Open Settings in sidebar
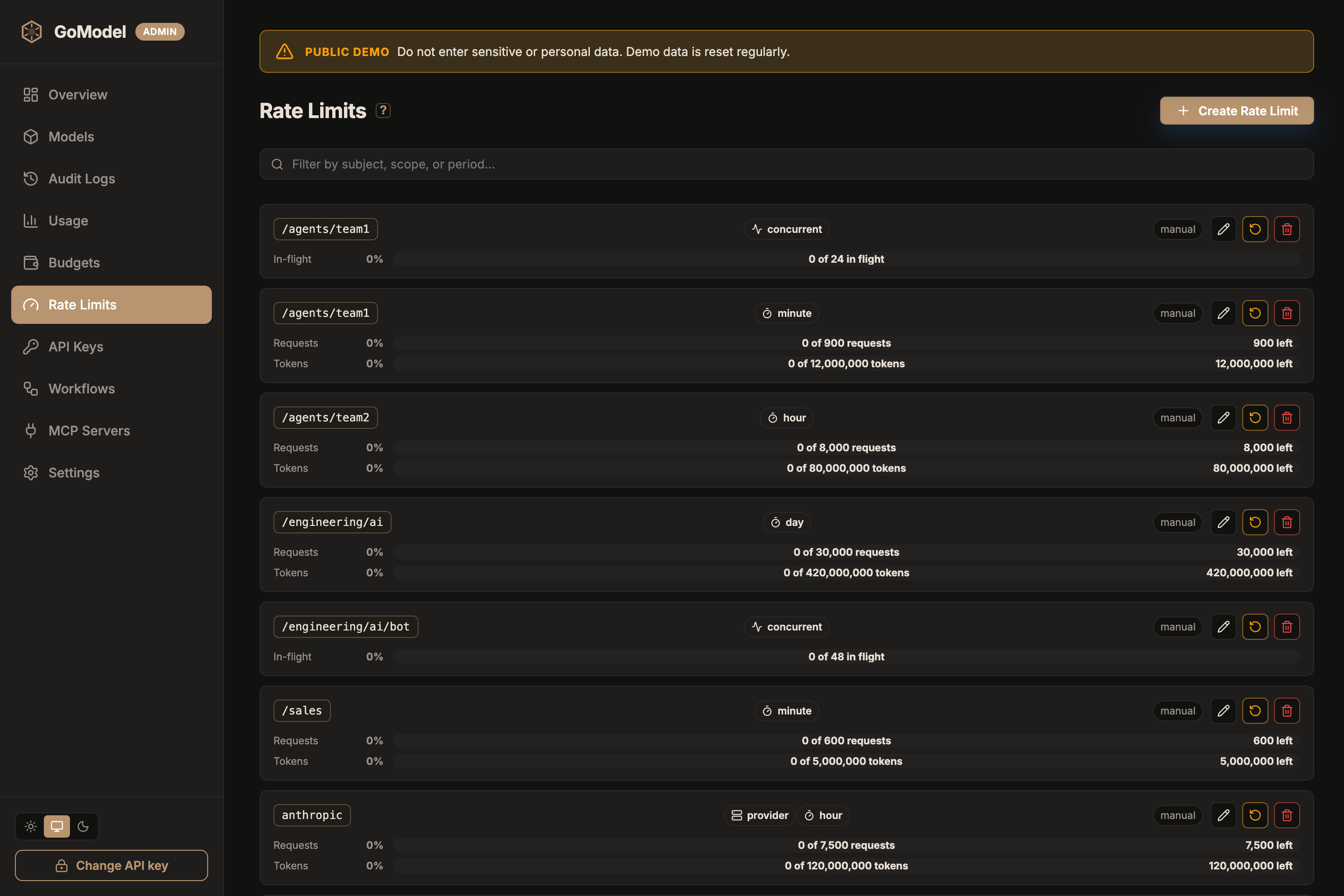The width and height of the screenshot is (1344, 896). click(112, 473)
